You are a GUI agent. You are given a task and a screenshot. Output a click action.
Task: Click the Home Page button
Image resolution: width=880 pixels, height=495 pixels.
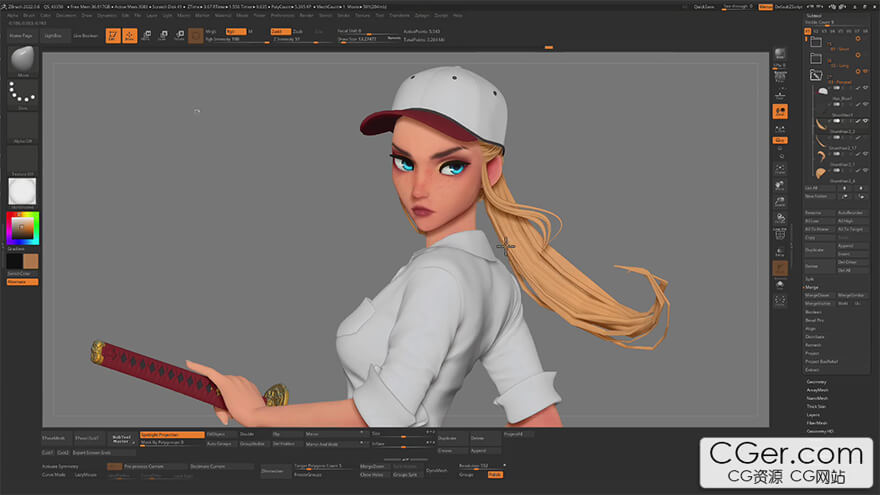21,35
